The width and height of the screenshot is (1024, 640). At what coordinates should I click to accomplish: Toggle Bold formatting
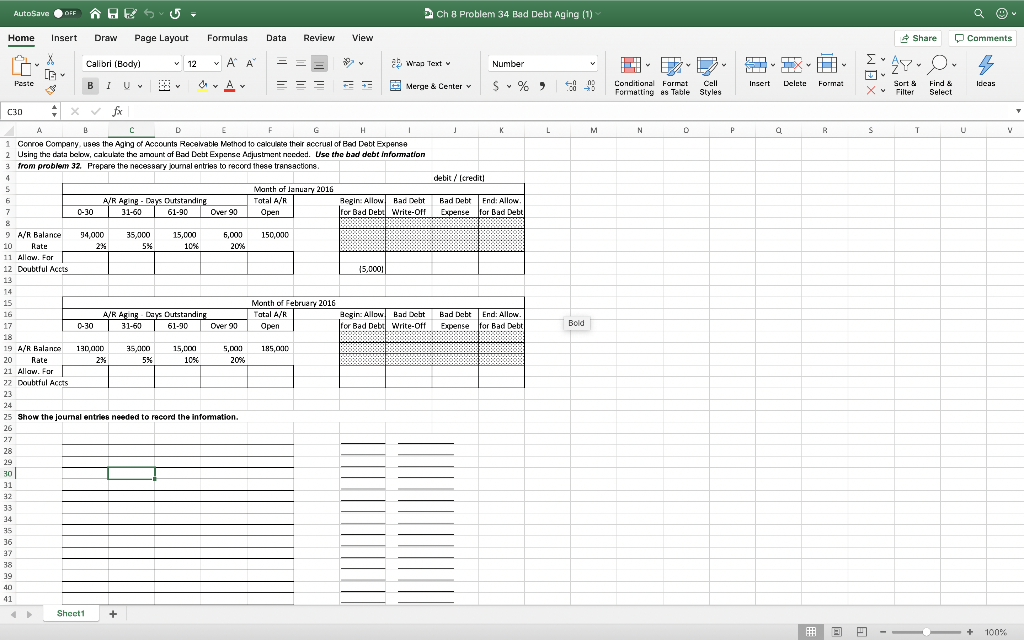point(90,86)
